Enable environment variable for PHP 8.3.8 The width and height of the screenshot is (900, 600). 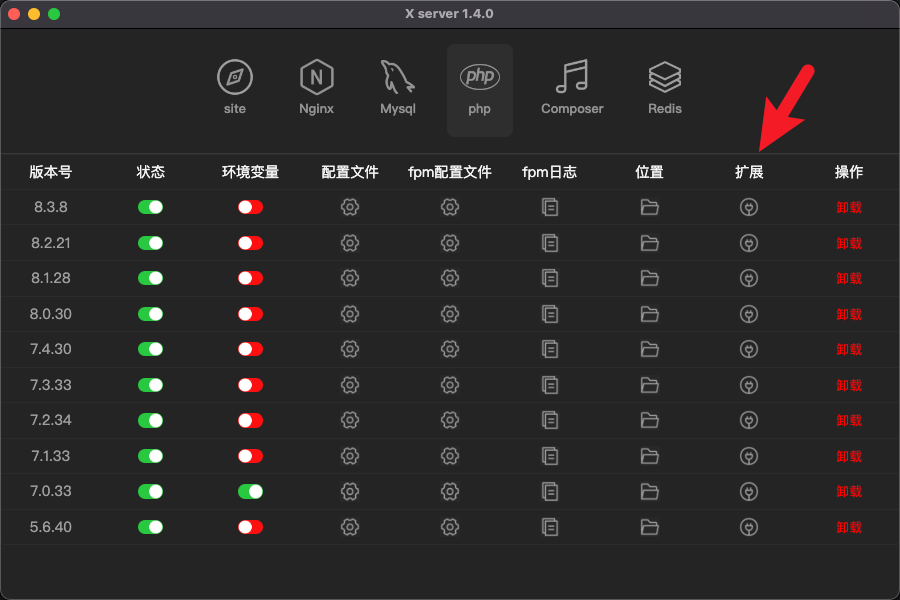pyautogui.click(x=250, y=207)
